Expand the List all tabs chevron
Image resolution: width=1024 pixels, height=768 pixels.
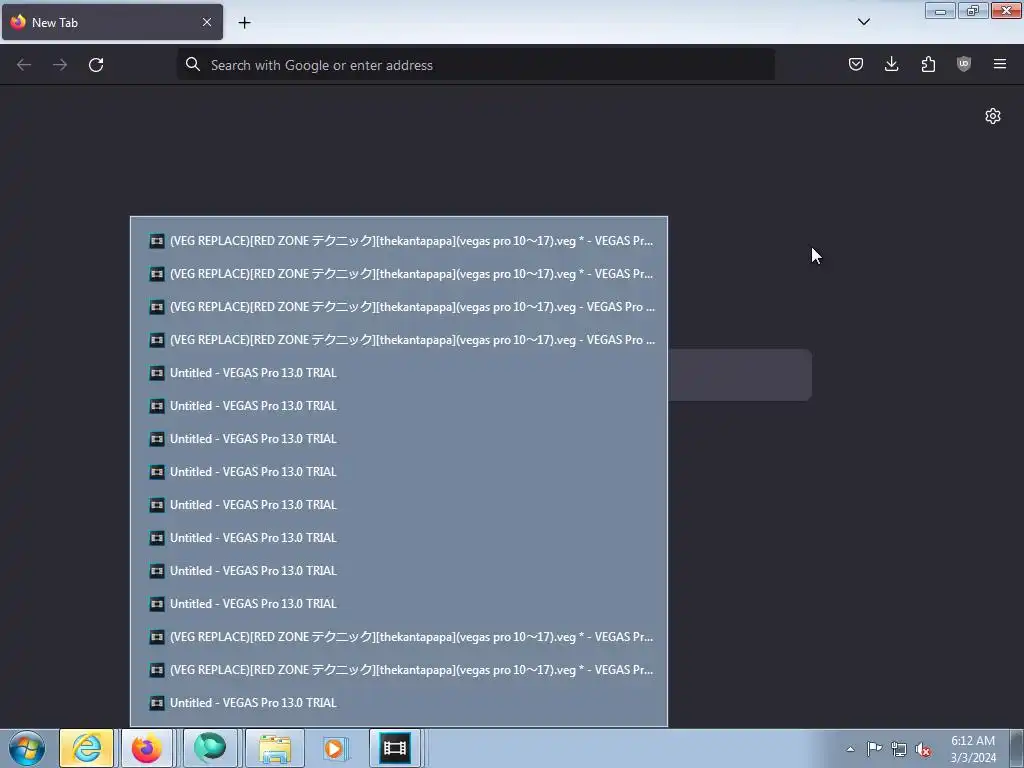coord(863,22)
